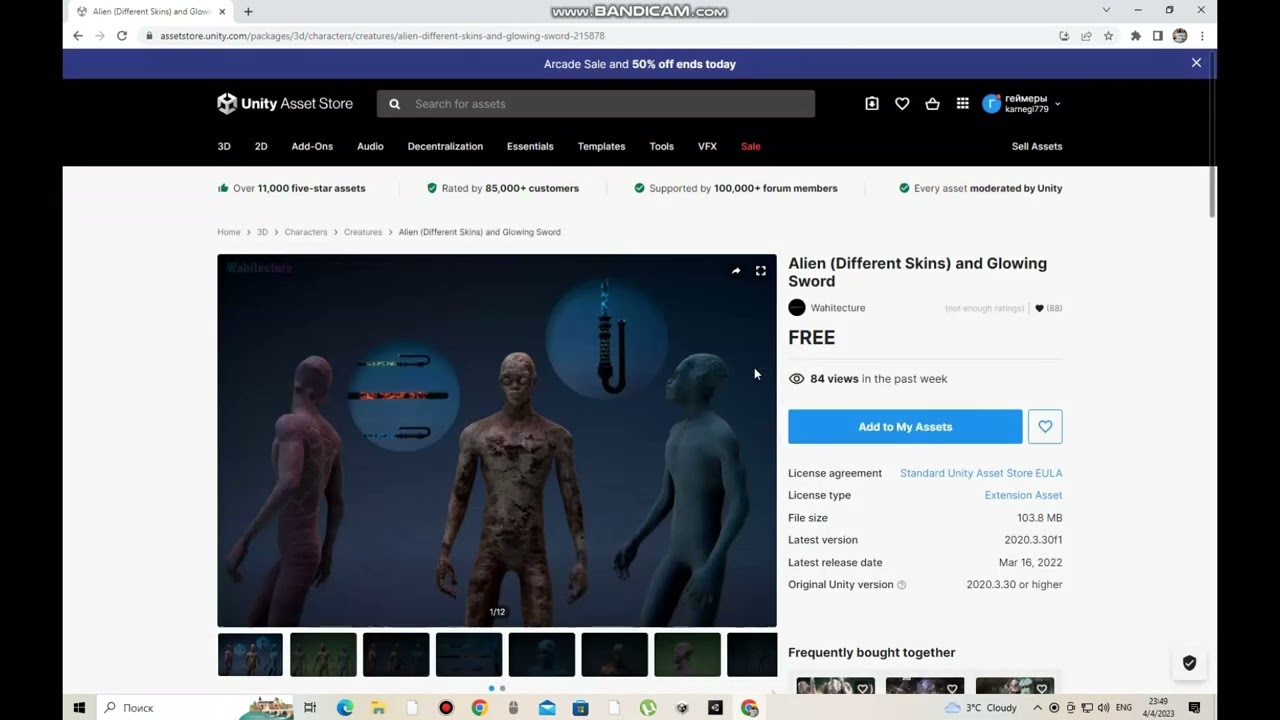The width and height of the screenshot is (1280, 720).
Task: Expand Chrome tab search dropdown arrow
Action: point(1106,10)
